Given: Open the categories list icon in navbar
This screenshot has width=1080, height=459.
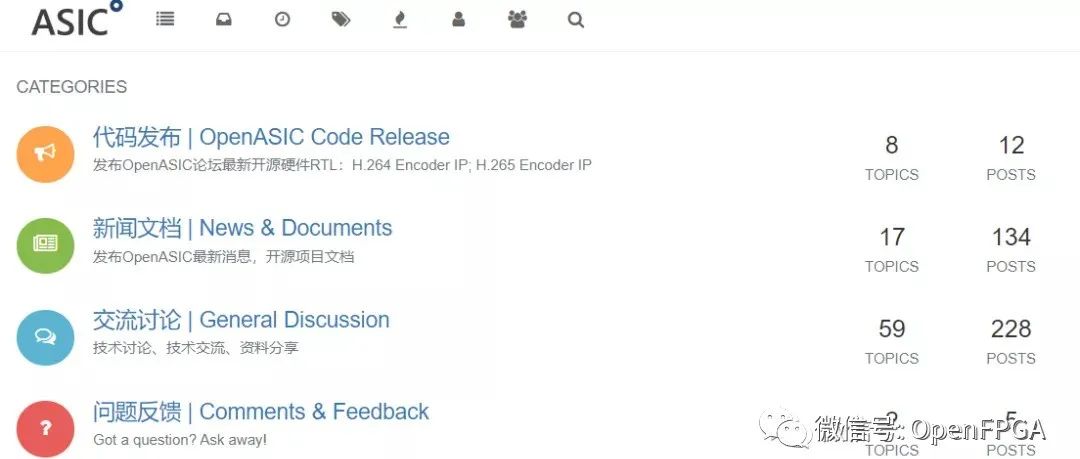Looking at the screenshot, I should pos(165,19).
